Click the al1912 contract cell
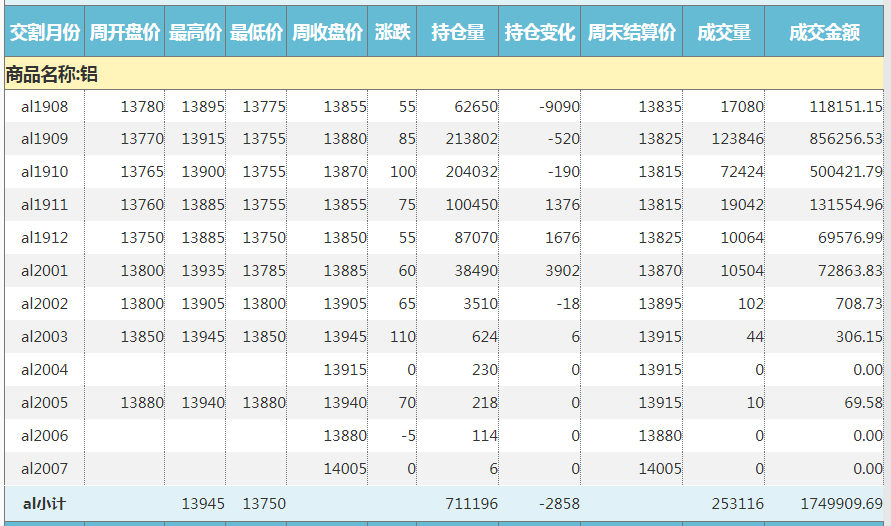 (x=44, y=238)
